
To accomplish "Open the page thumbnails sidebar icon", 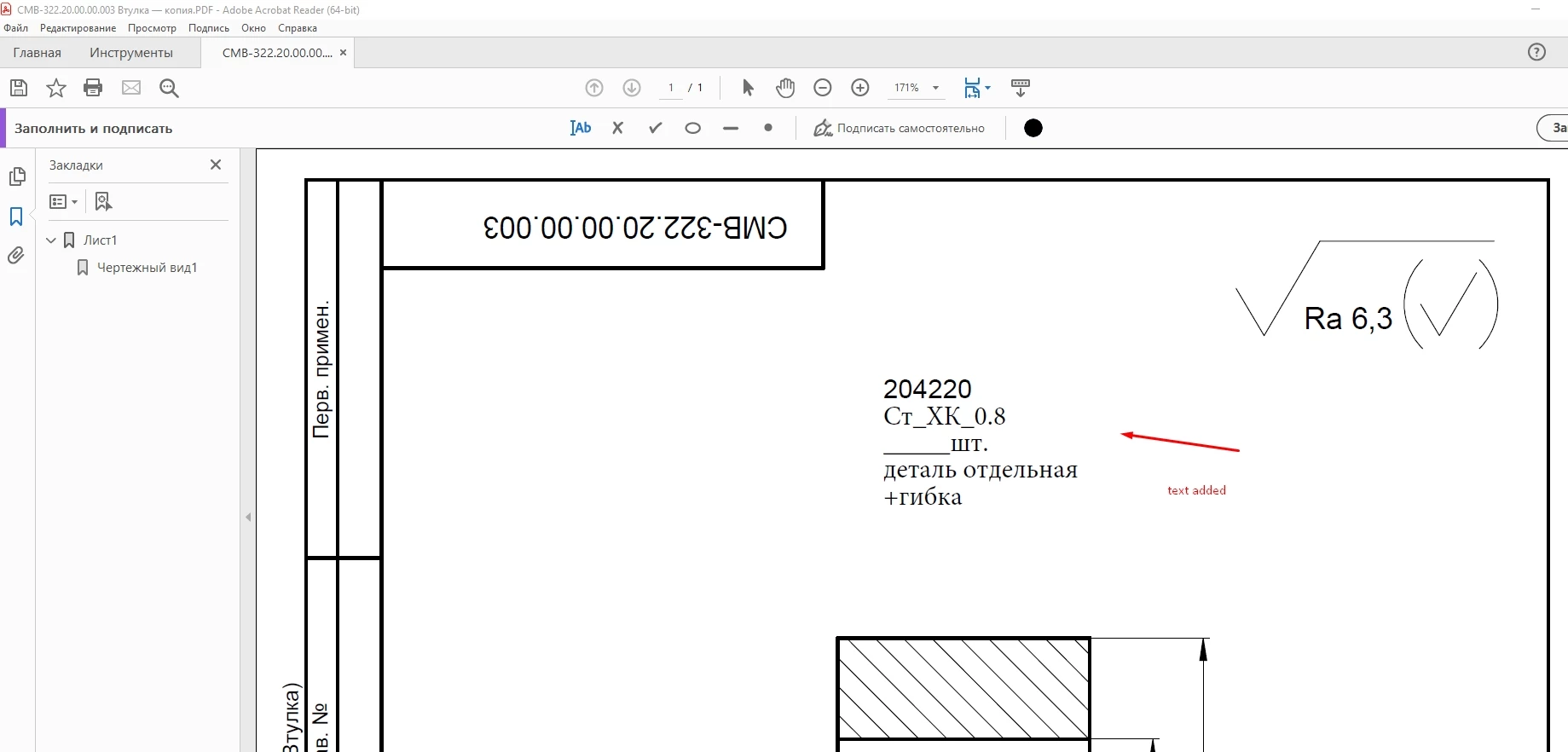I will [16, 176].
